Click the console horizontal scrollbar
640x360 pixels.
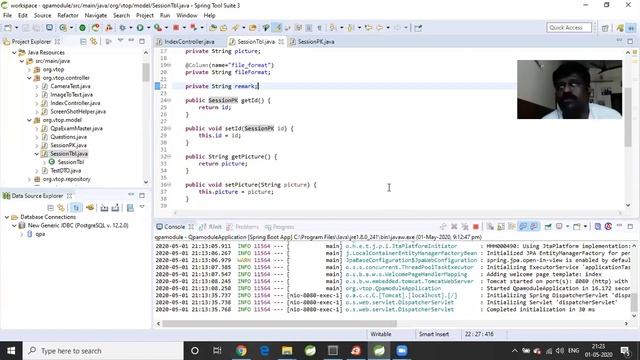click(279, 324)
